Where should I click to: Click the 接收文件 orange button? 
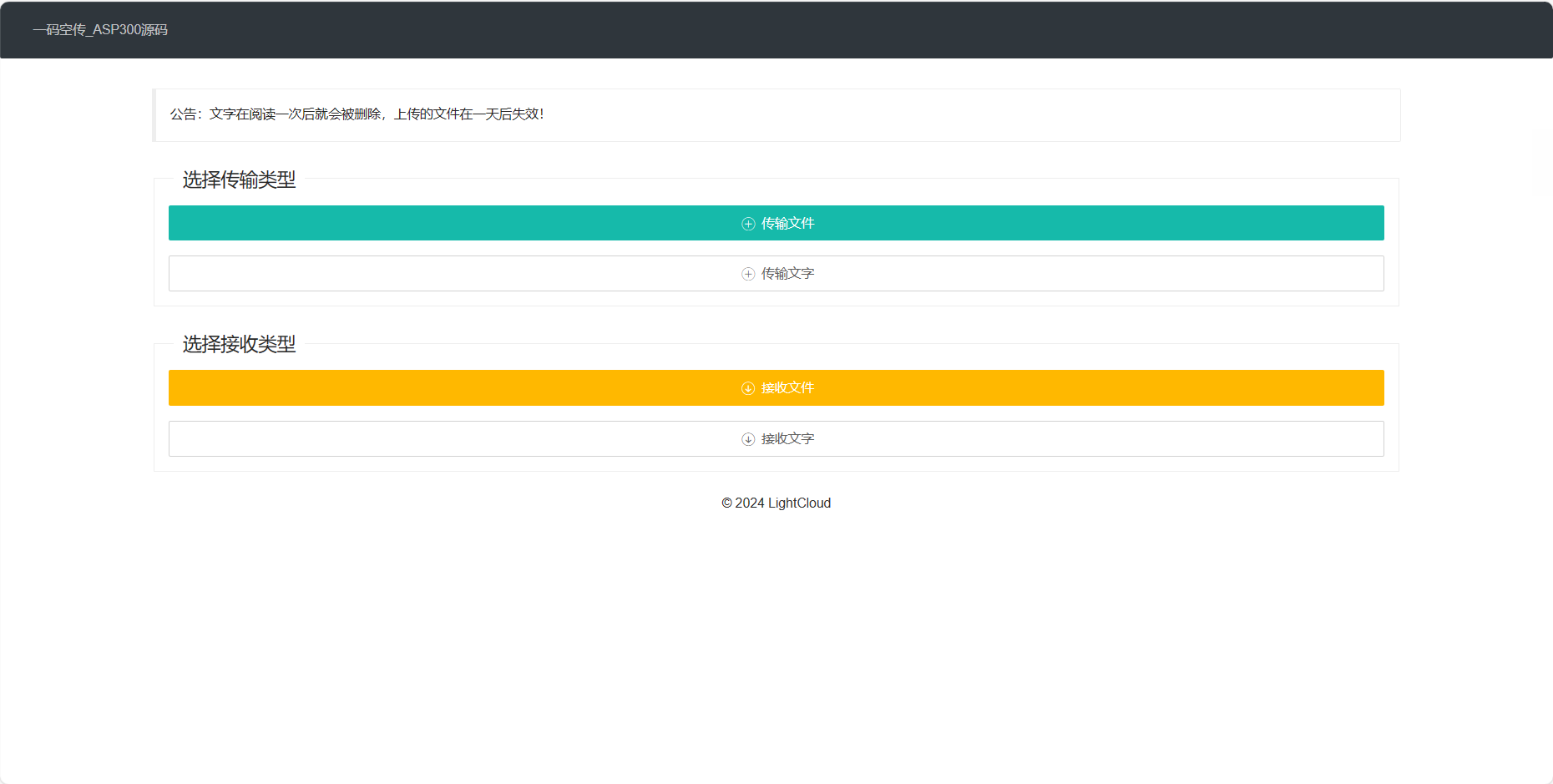776,388
